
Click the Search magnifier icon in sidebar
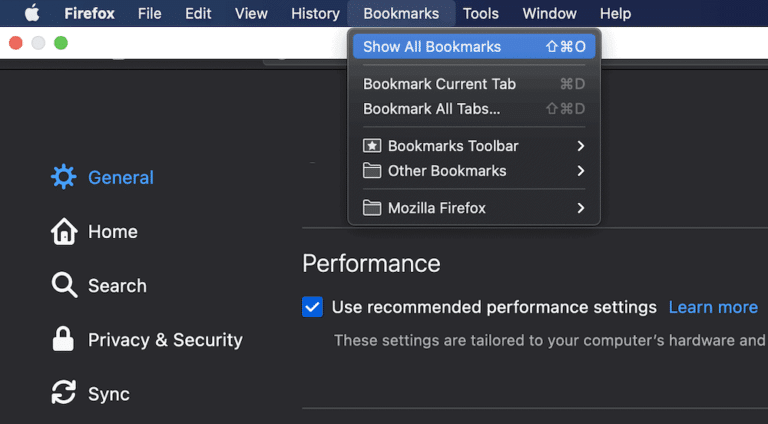[64, 285]
